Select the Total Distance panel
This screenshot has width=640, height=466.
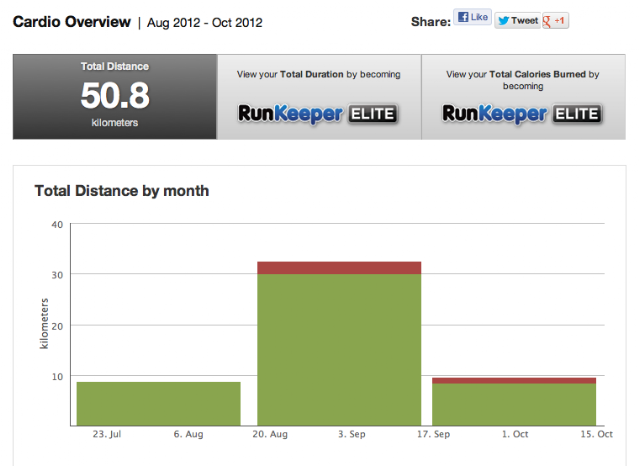pos(115,97)
